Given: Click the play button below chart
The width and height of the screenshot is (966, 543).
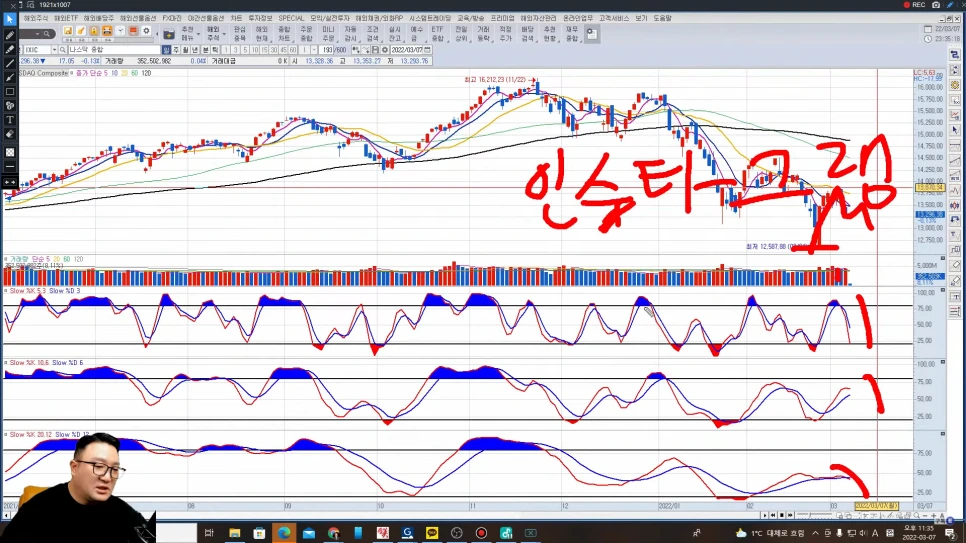Looking at the screenshot, I should [x=765, y=515].
